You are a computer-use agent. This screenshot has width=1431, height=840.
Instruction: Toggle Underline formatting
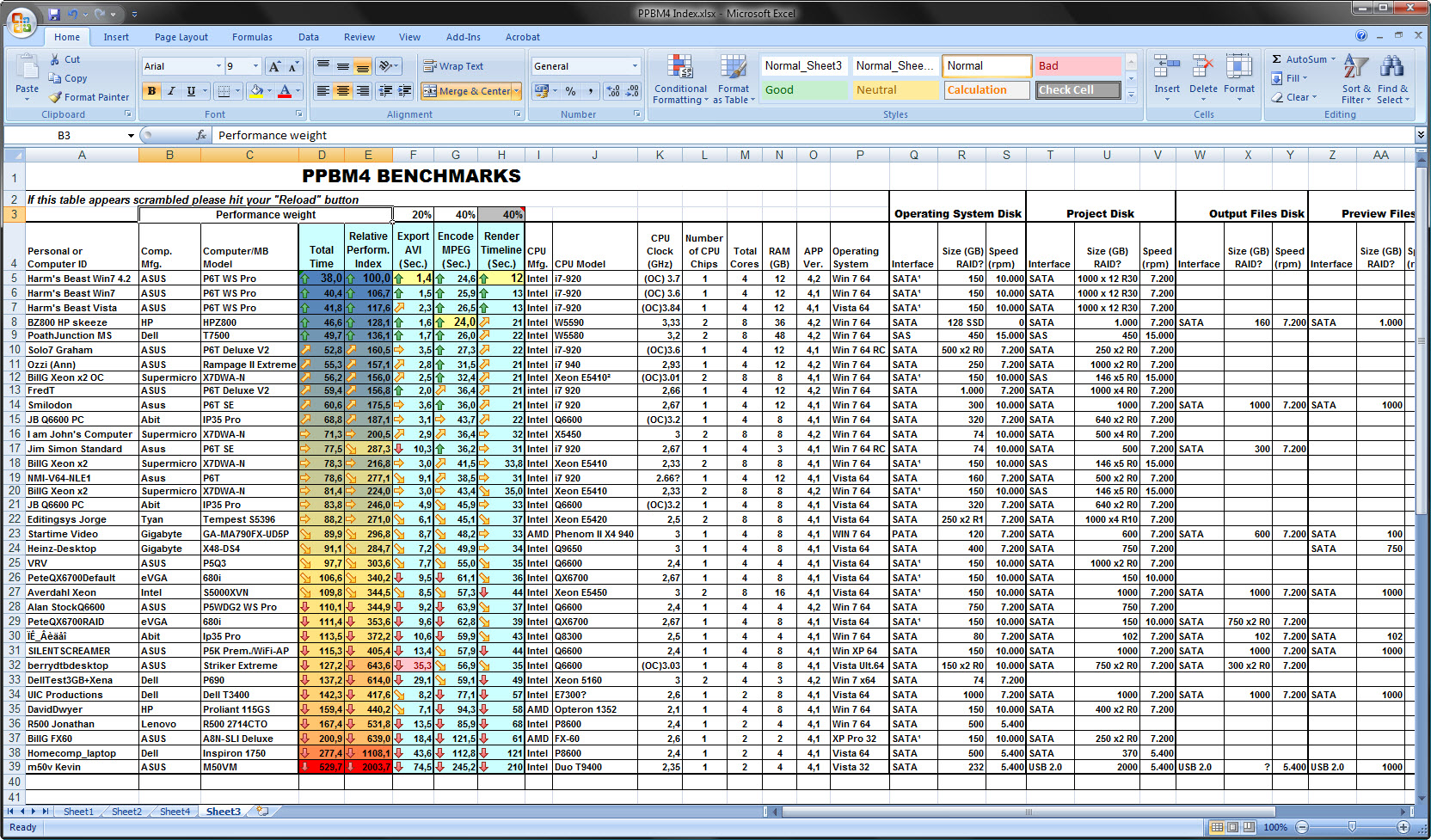coord(191,90)
